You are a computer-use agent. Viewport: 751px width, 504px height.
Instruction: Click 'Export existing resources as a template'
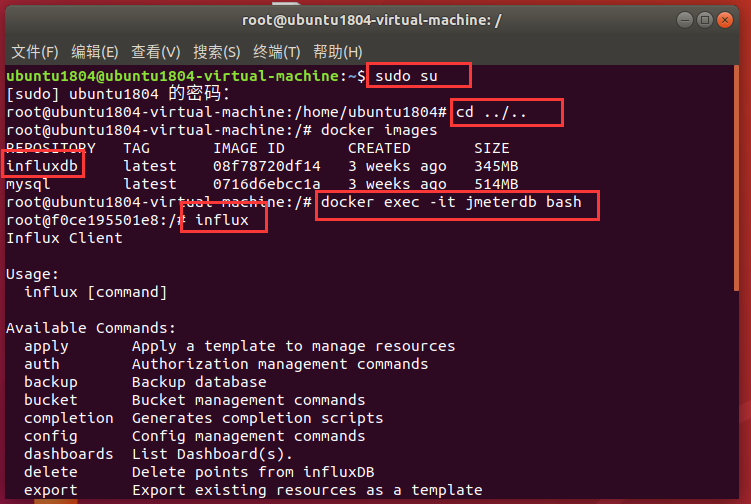coord(307,491)
